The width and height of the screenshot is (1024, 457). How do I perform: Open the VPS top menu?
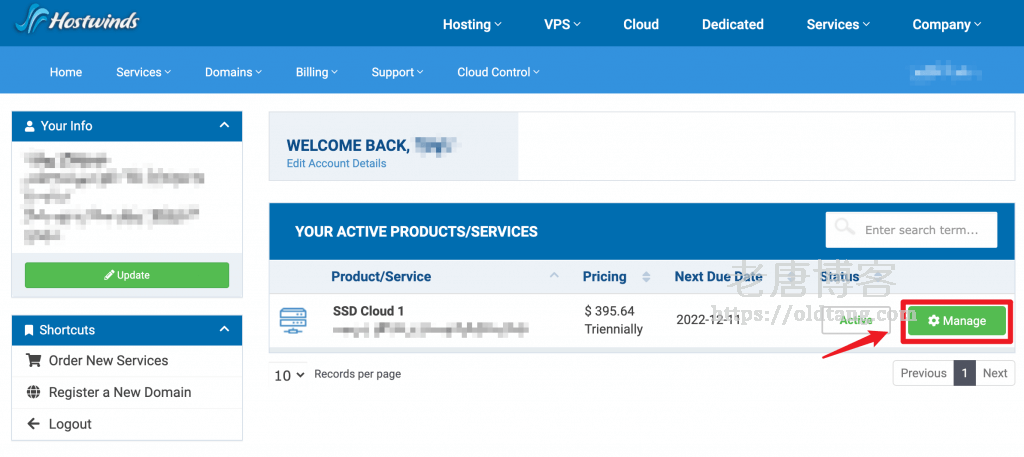(x=562, y=24)
